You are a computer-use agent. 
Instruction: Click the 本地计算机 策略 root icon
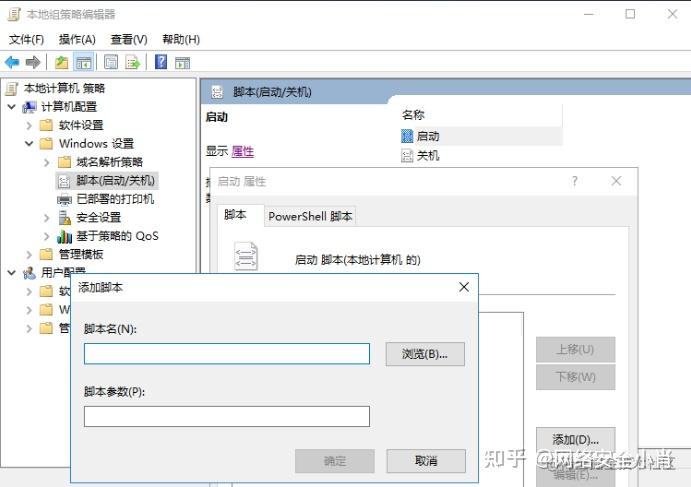coord(12,89)
